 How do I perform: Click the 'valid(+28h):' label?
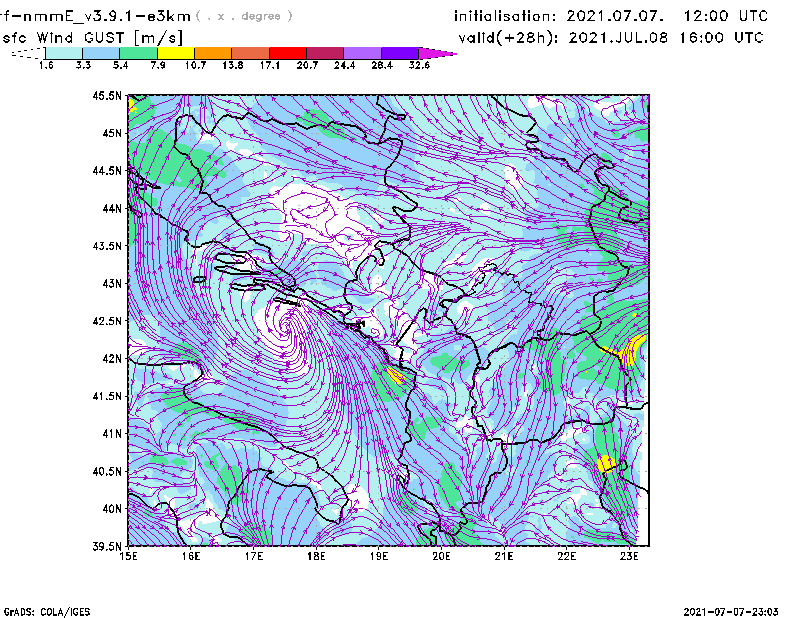pos(508,38)
